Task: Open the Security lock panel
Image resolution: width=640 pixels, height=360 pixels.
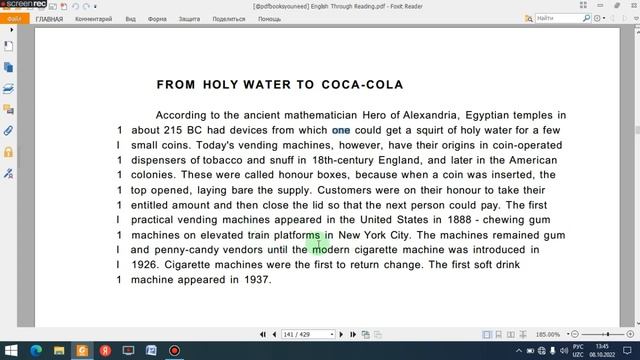Action: (8, 152)
